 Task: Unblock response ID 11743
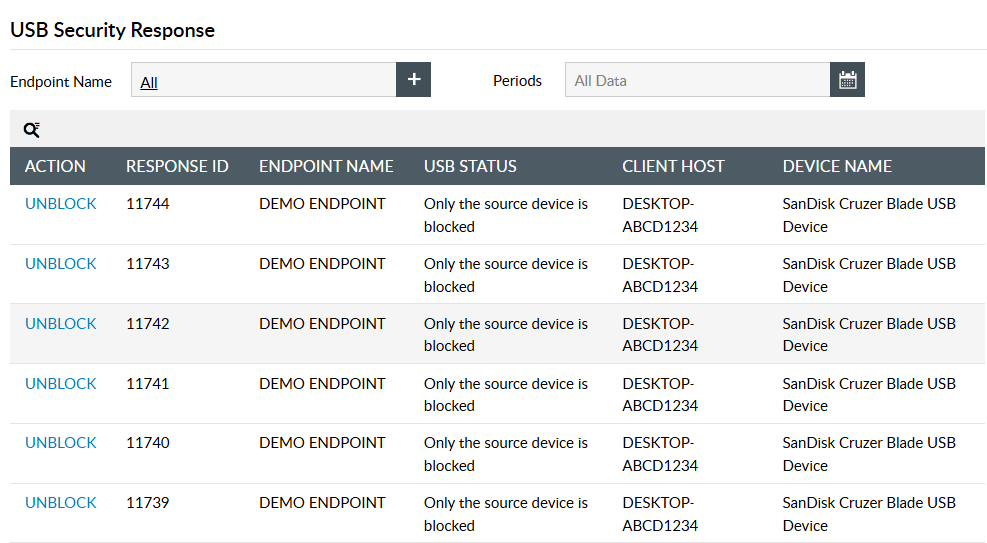[61, 264]
